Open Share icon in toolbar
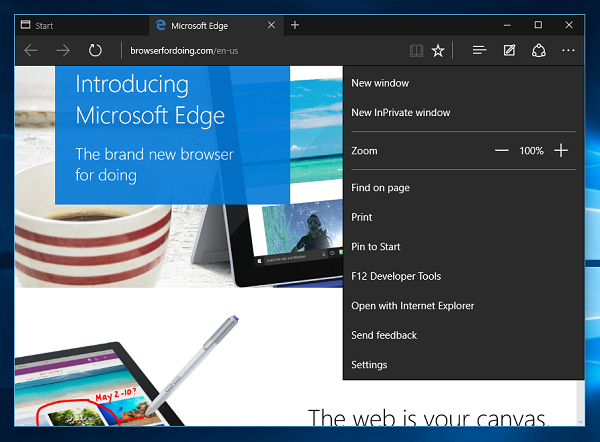Image resolution: width=600 pixels, height=442 pixels. (539, 51)
